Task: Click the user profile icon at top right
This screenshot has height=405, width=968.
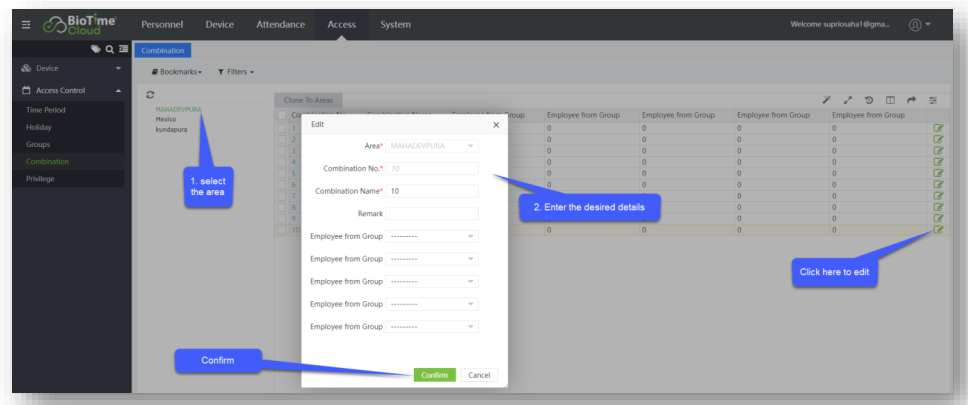Action: tap(914, 24)
